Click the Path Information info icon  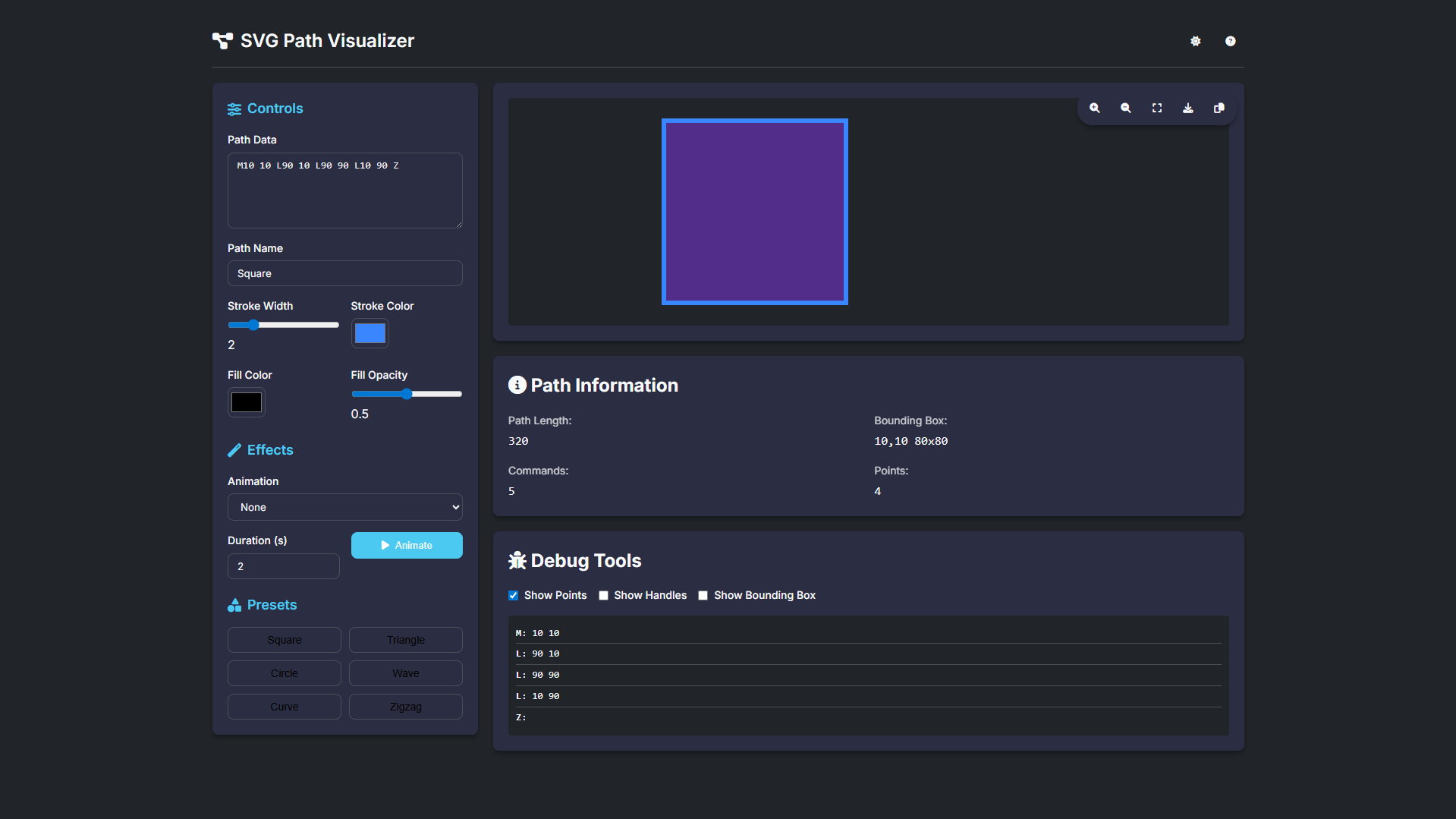pos(517,385)
